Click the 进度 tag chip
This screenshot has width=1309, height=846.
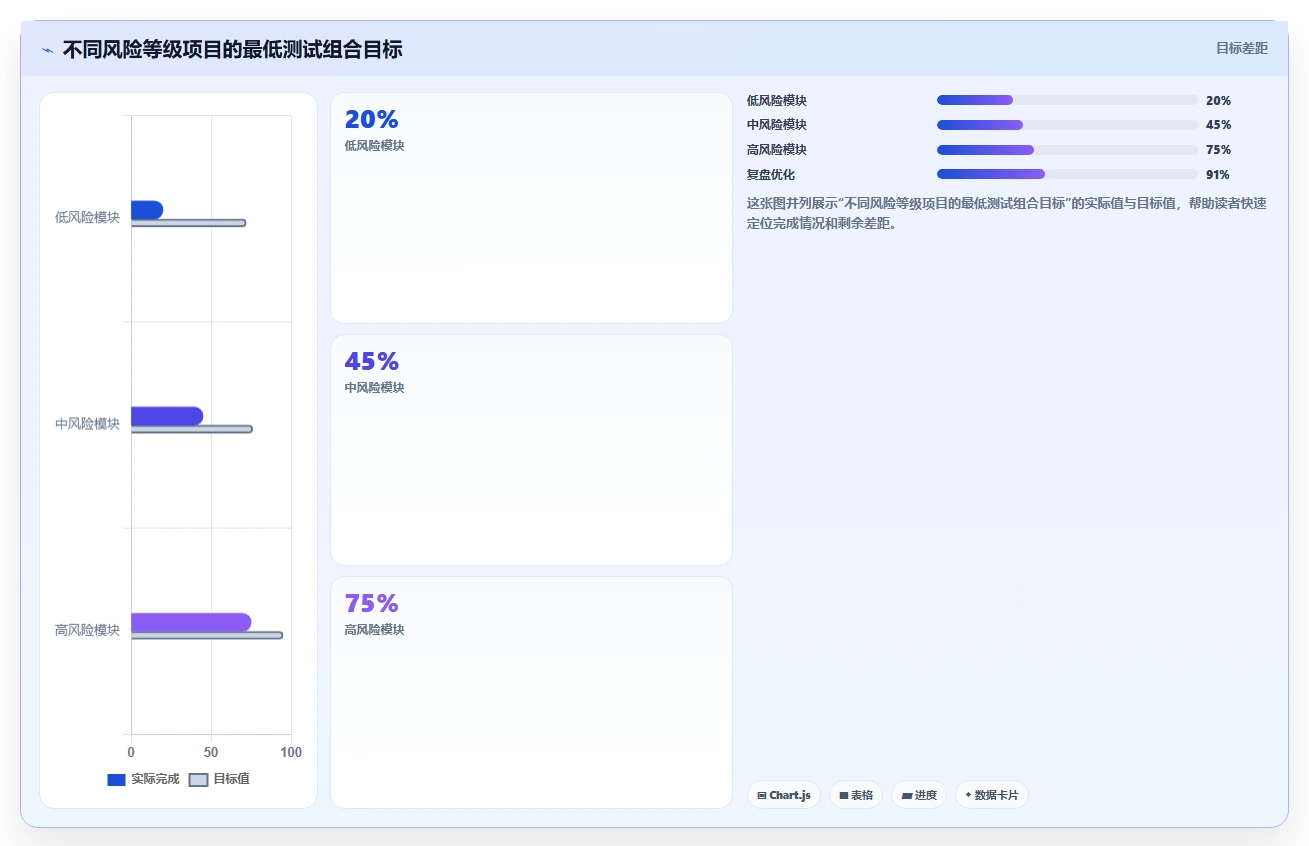point(919,795)
